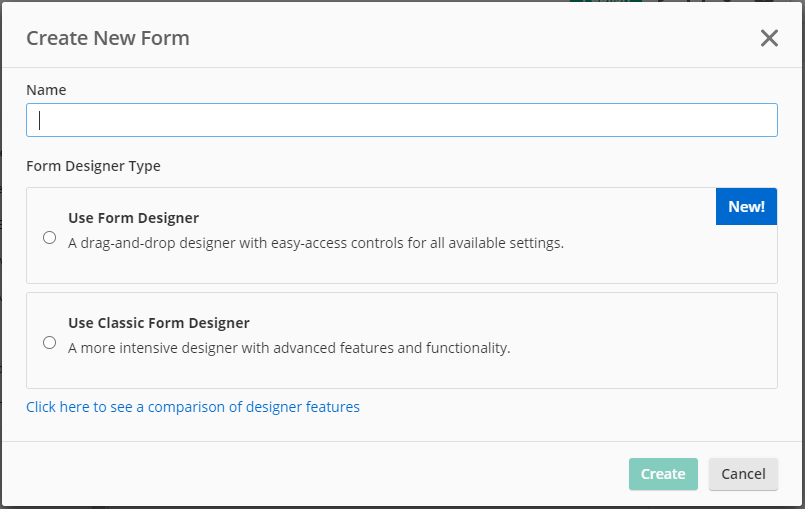Viewport: 805px width, 509px height.
Task: Open the designer features comparison link
Action: (x=193, y=407)
